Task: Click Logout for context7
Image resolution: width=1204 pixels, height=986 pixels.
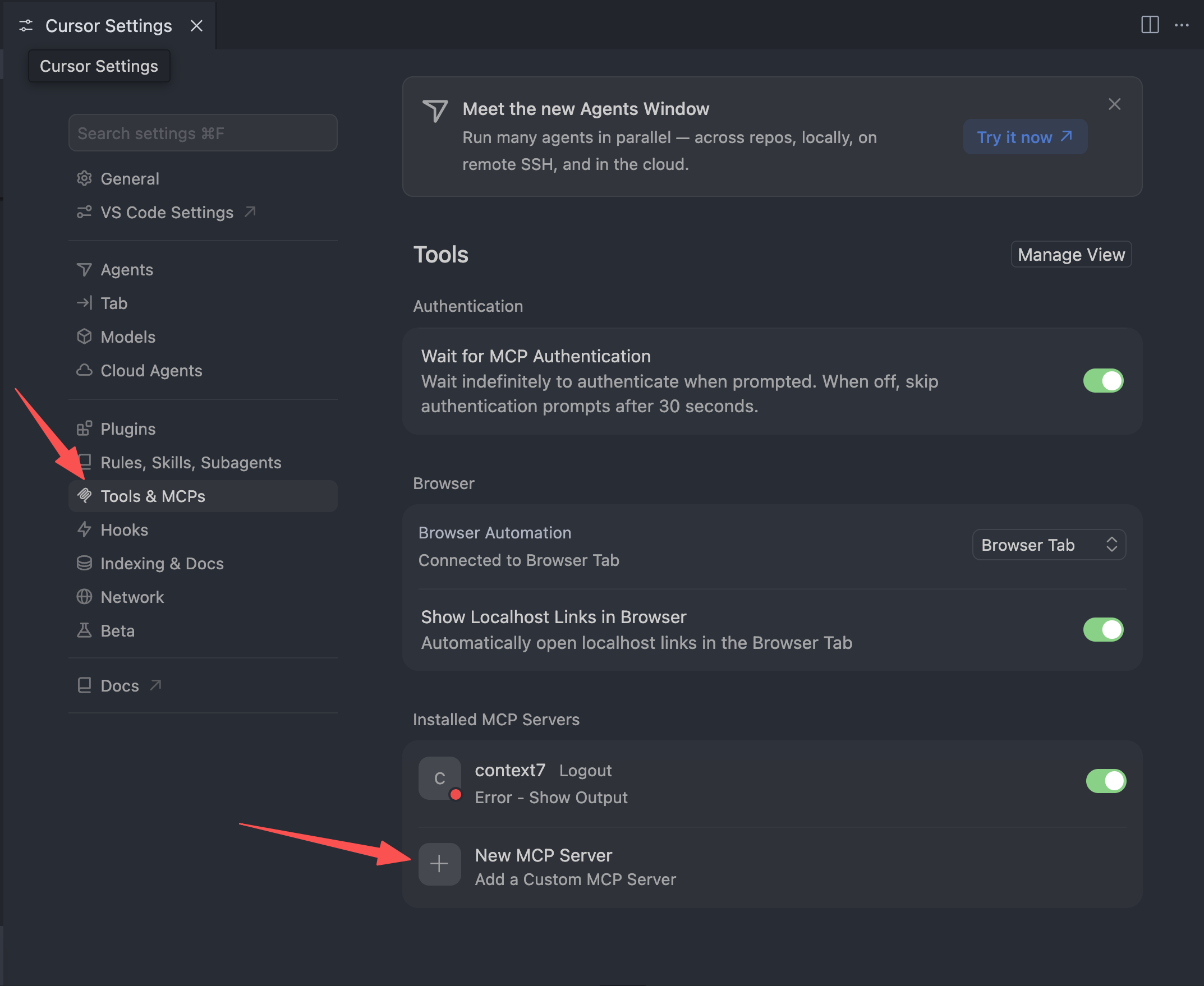Action: point(585,770)
